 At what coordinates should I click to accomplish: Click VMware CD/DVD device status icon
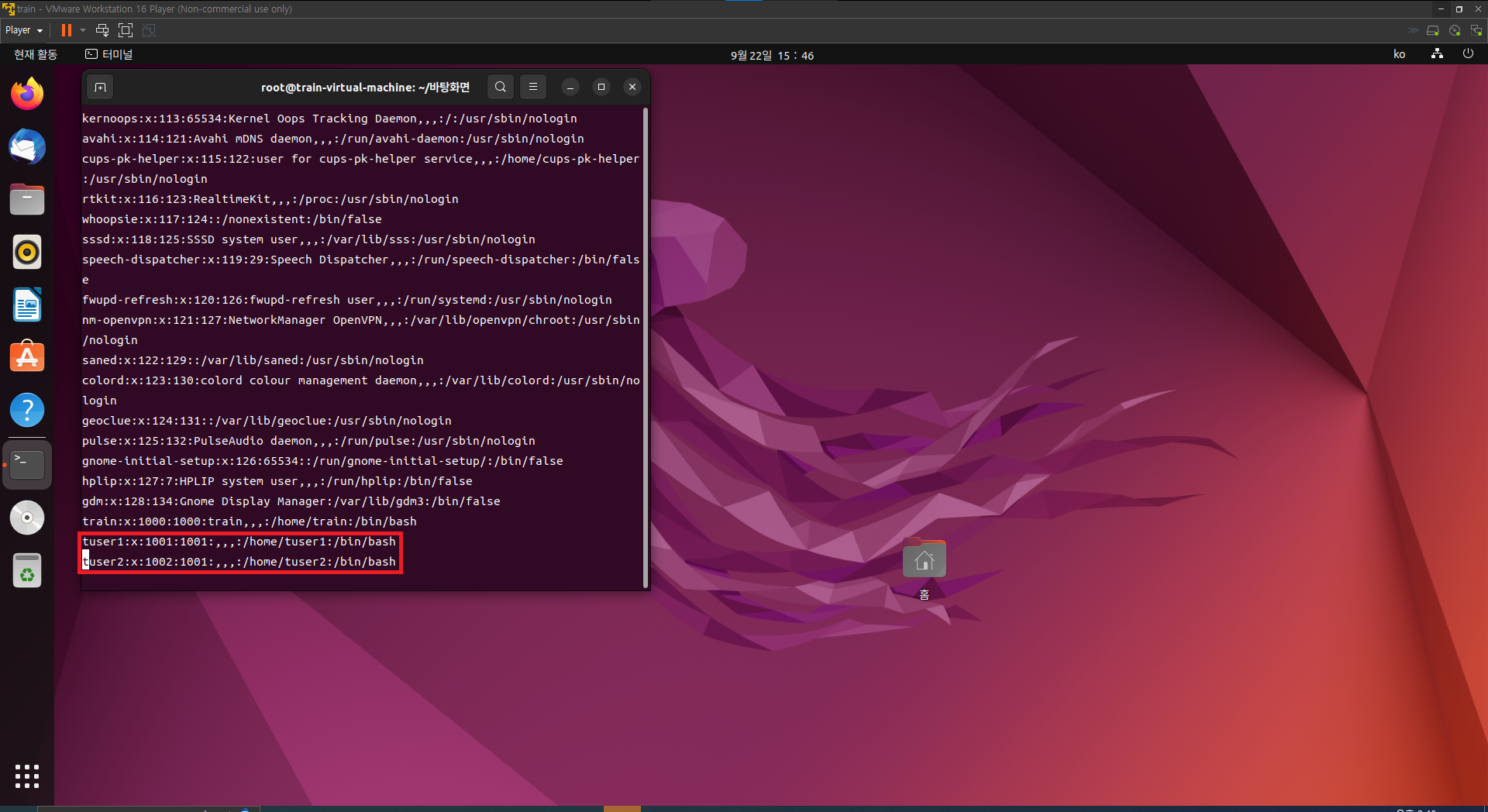coord(1455,30)
